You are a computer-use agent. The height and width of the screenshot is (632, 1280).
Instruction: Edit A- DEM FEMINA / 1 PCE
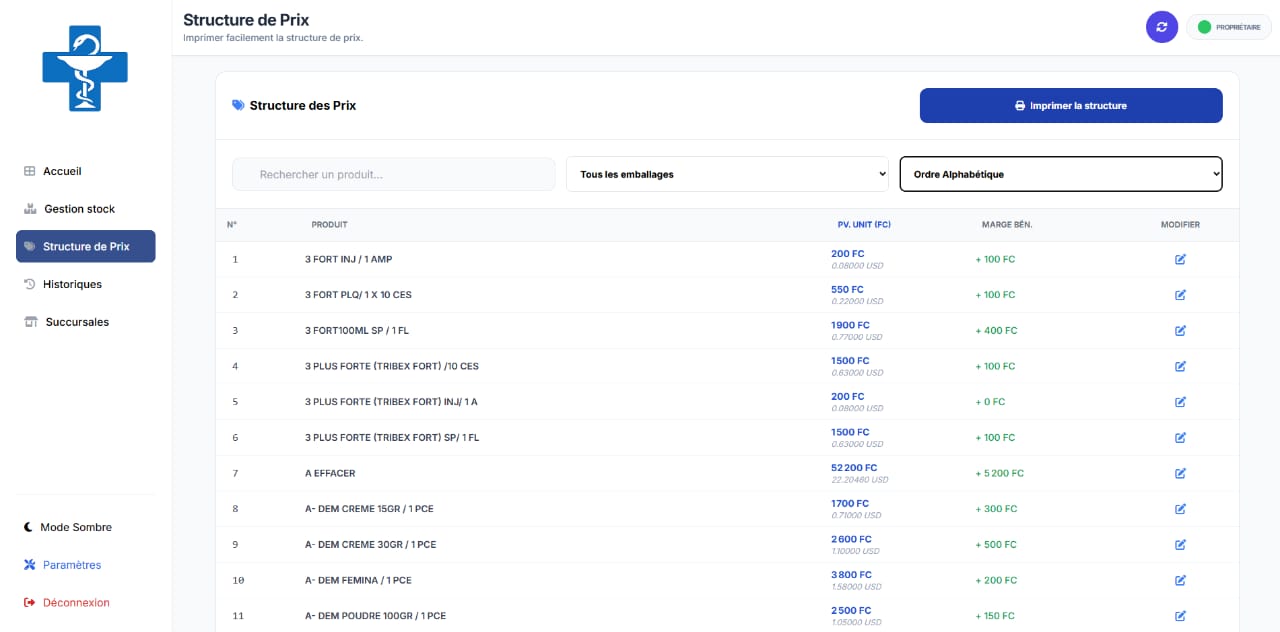pyautogui.click(x=1180, y=580)
